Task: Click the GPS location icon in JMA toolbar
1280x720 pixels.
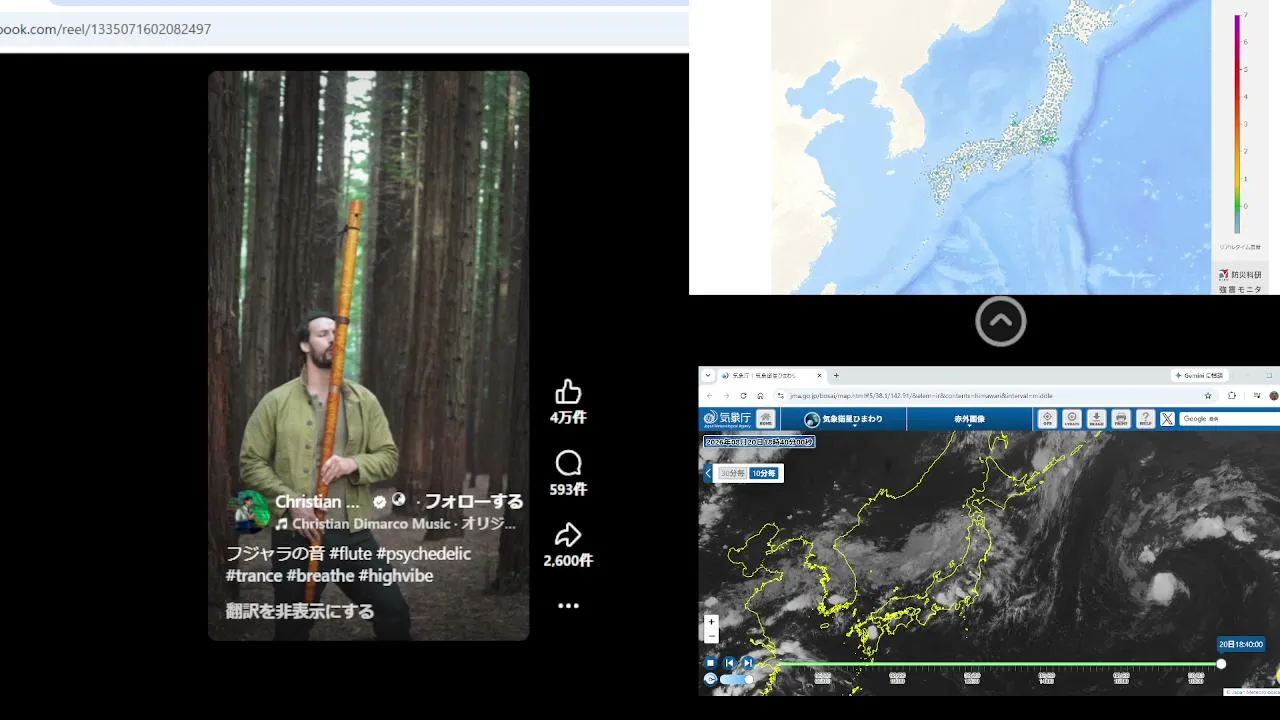Action: (1047, 419)
